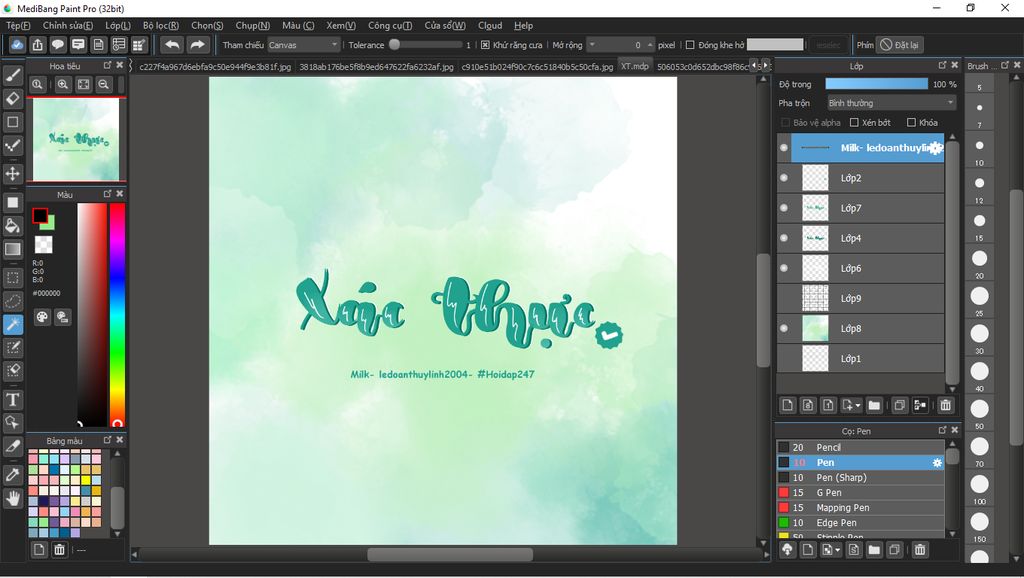
Task: Open the Bộ lọc(R) menu
Action: [x=161, y=25]
